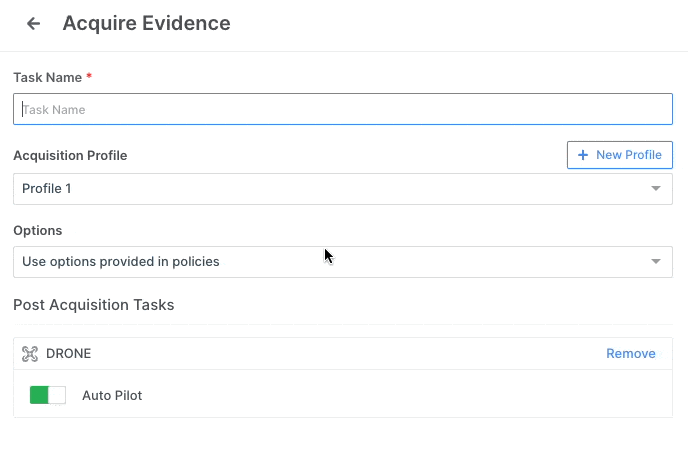
Task: Click the Auto Pilot label text
Action: [x=112, y=395]
